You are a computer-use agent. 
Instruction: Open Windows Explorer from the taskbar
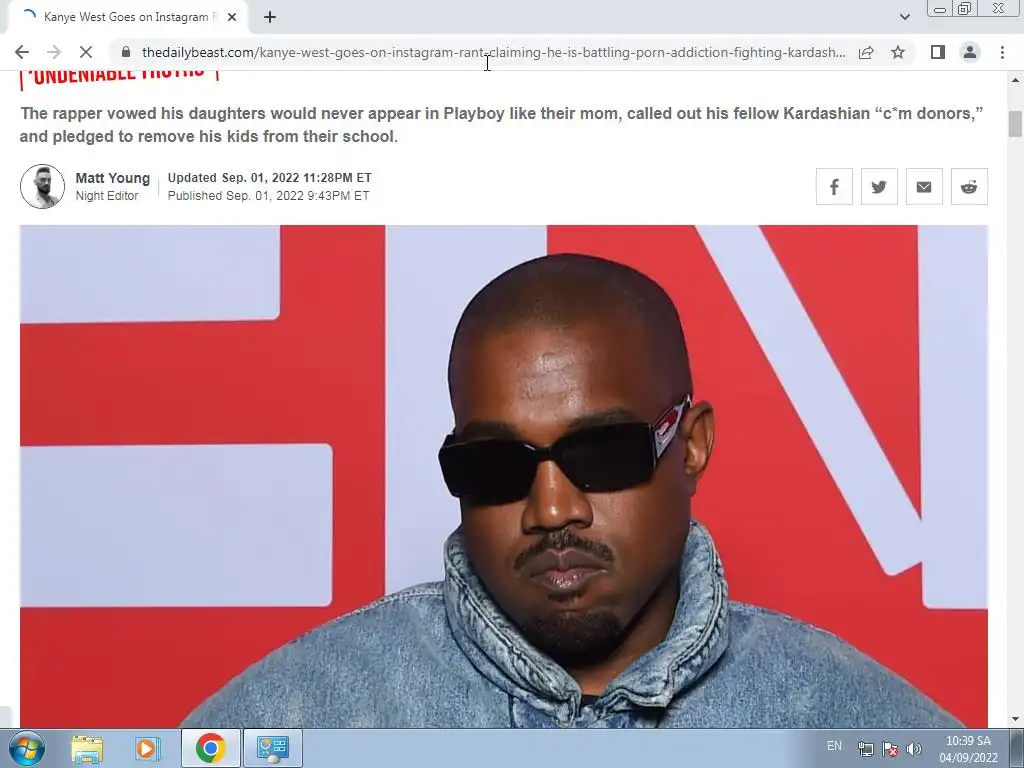[x=87, y=748]
